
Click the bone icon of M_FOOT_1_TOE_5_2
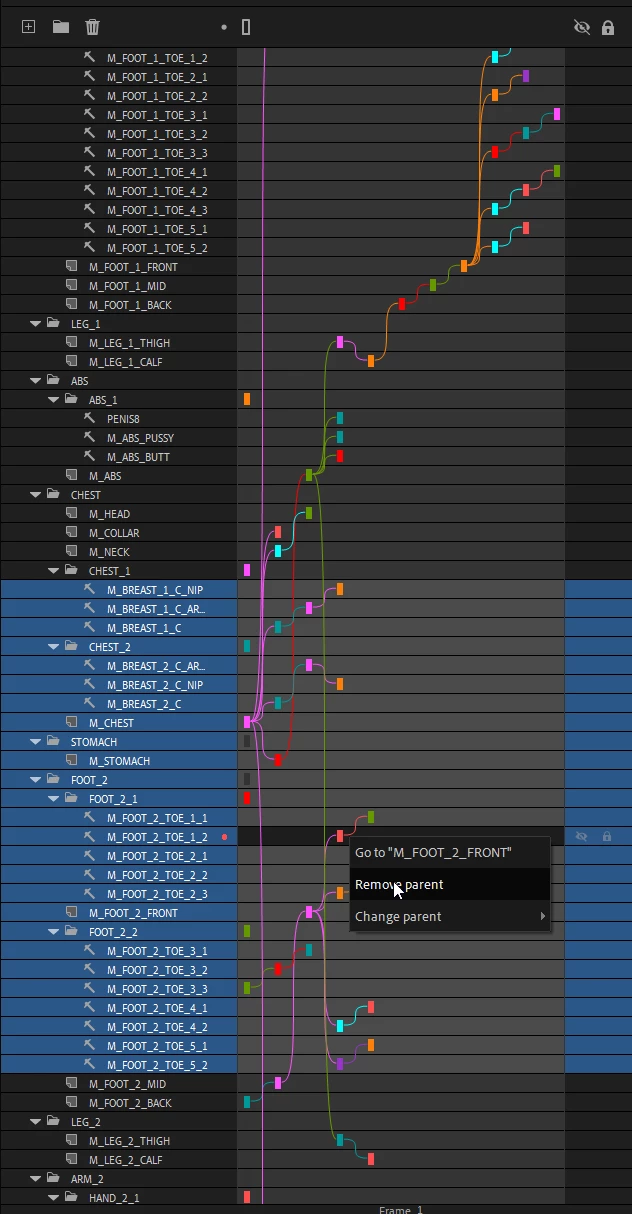[x=90, y=248]
